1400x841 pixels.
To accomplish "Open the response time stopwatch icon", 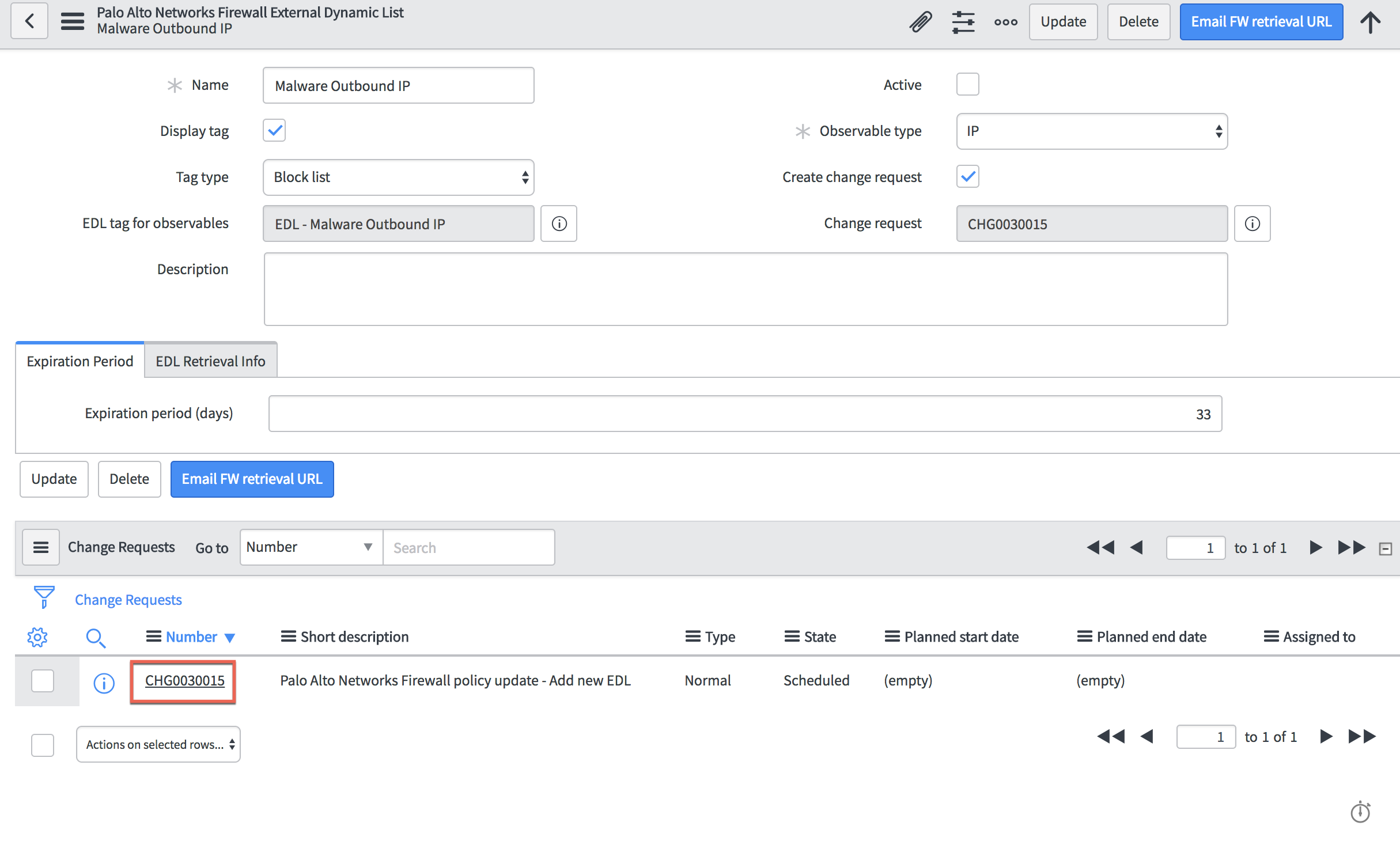I will (1360, 812).
